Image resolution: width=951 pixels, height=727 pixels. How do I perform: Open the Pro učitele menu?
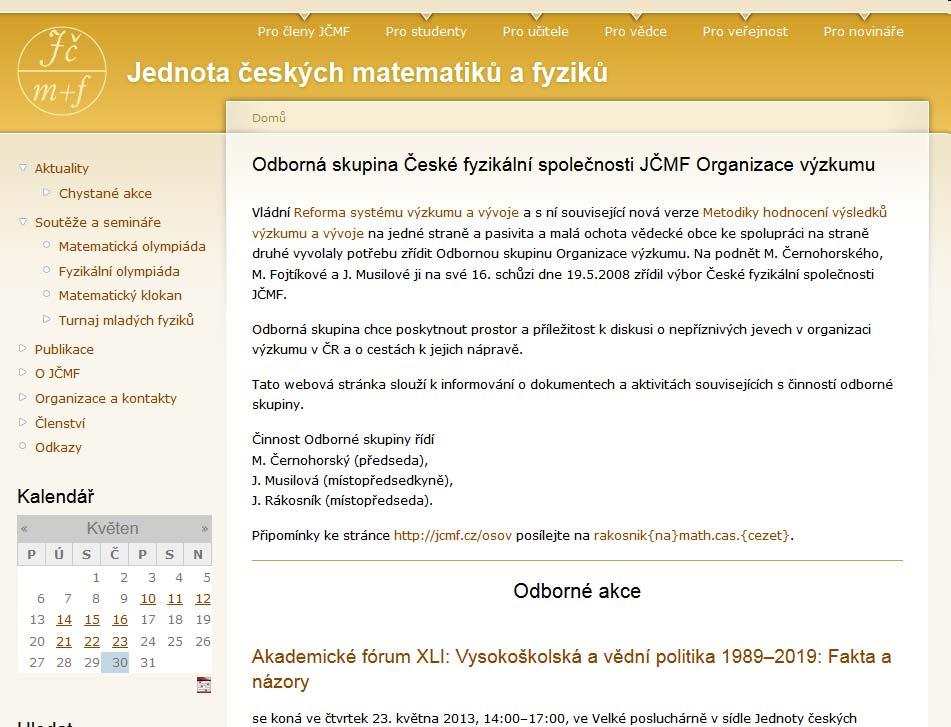tap(536, 32)
